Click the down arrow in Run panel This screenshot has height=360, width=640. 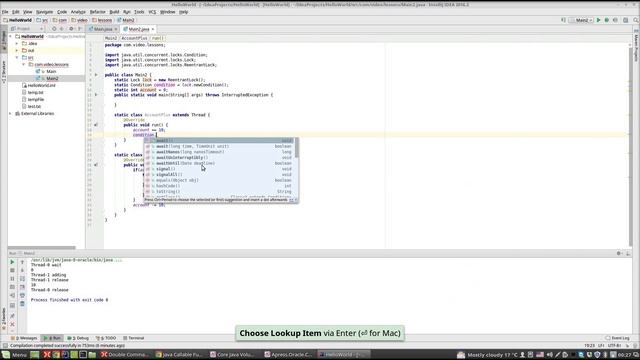[x=22, y=270]
